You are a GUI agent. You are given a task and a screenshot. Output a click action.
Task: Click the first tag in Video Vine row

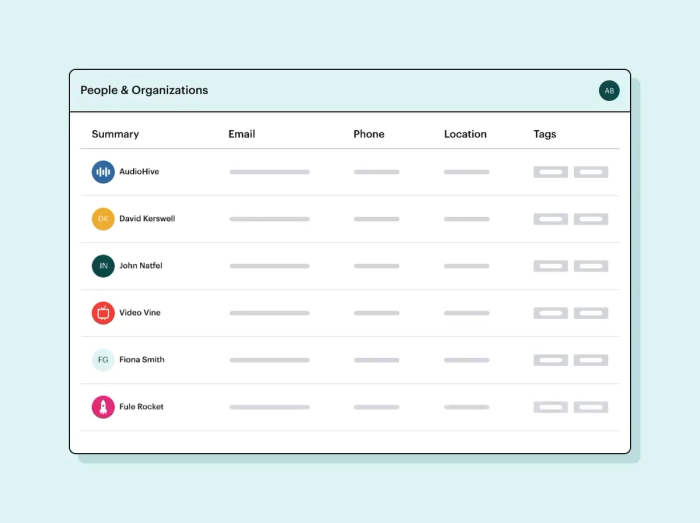(550, 313)
